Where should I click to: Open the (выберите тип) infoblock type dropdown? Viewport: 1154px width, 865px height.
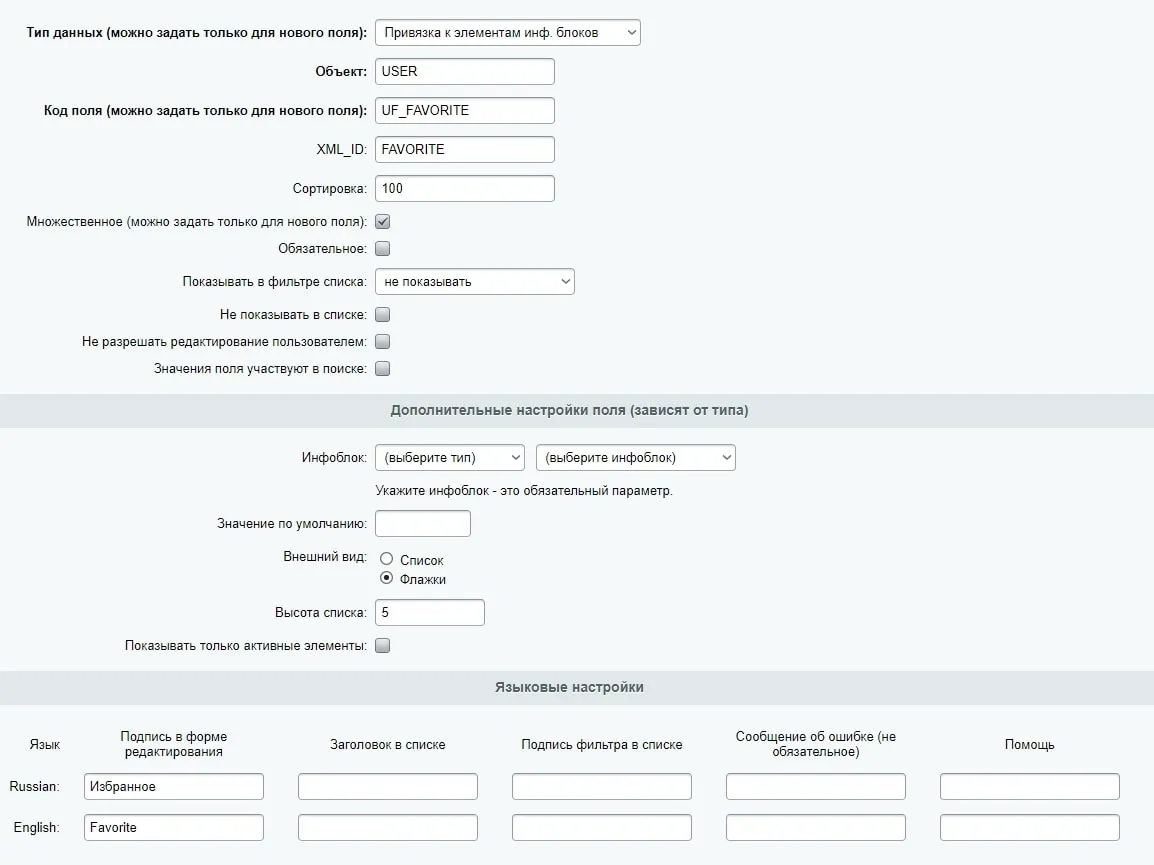[x=450, y=457]
